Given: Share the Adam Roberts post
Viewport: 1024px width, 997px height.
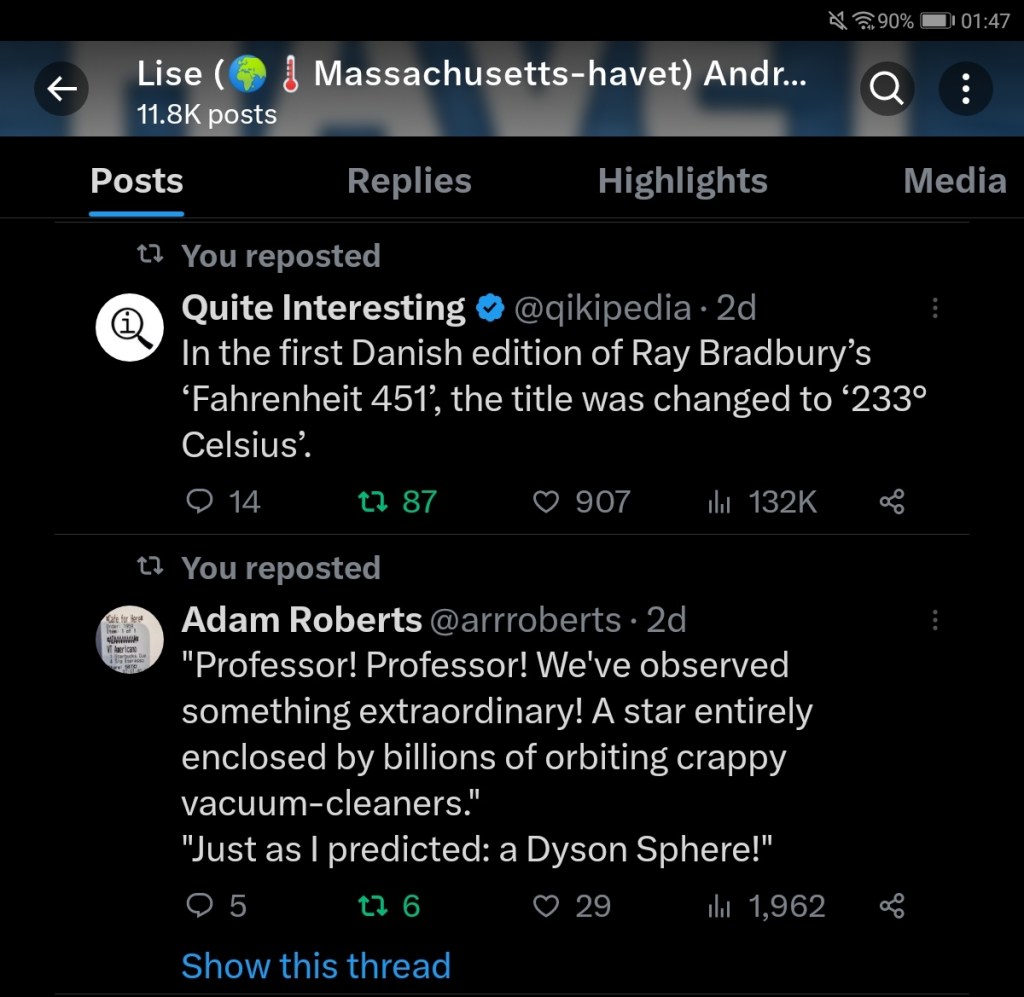Looking at the screenshot, I should tap(891, 906).
